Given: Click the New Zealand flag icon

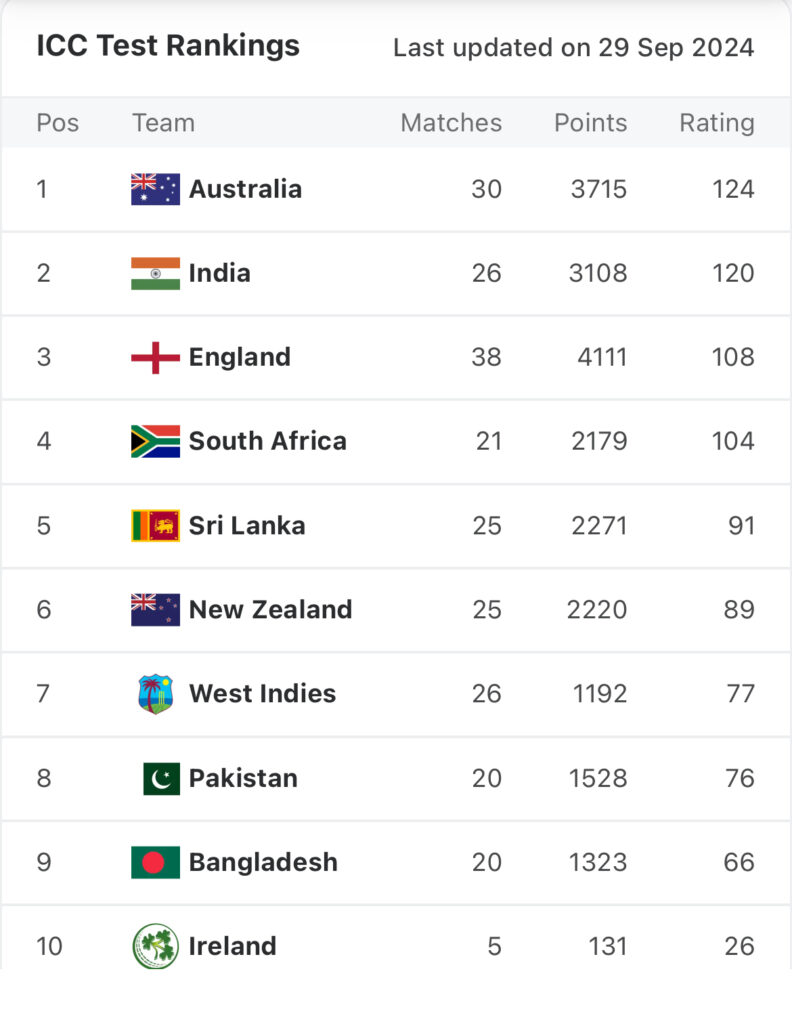Looking at the screenshot, I should tap(155, 610).
